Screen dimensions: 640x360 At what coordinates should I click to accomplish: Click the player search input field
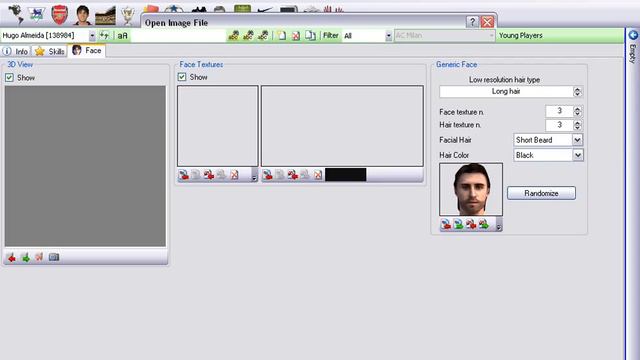179,36
